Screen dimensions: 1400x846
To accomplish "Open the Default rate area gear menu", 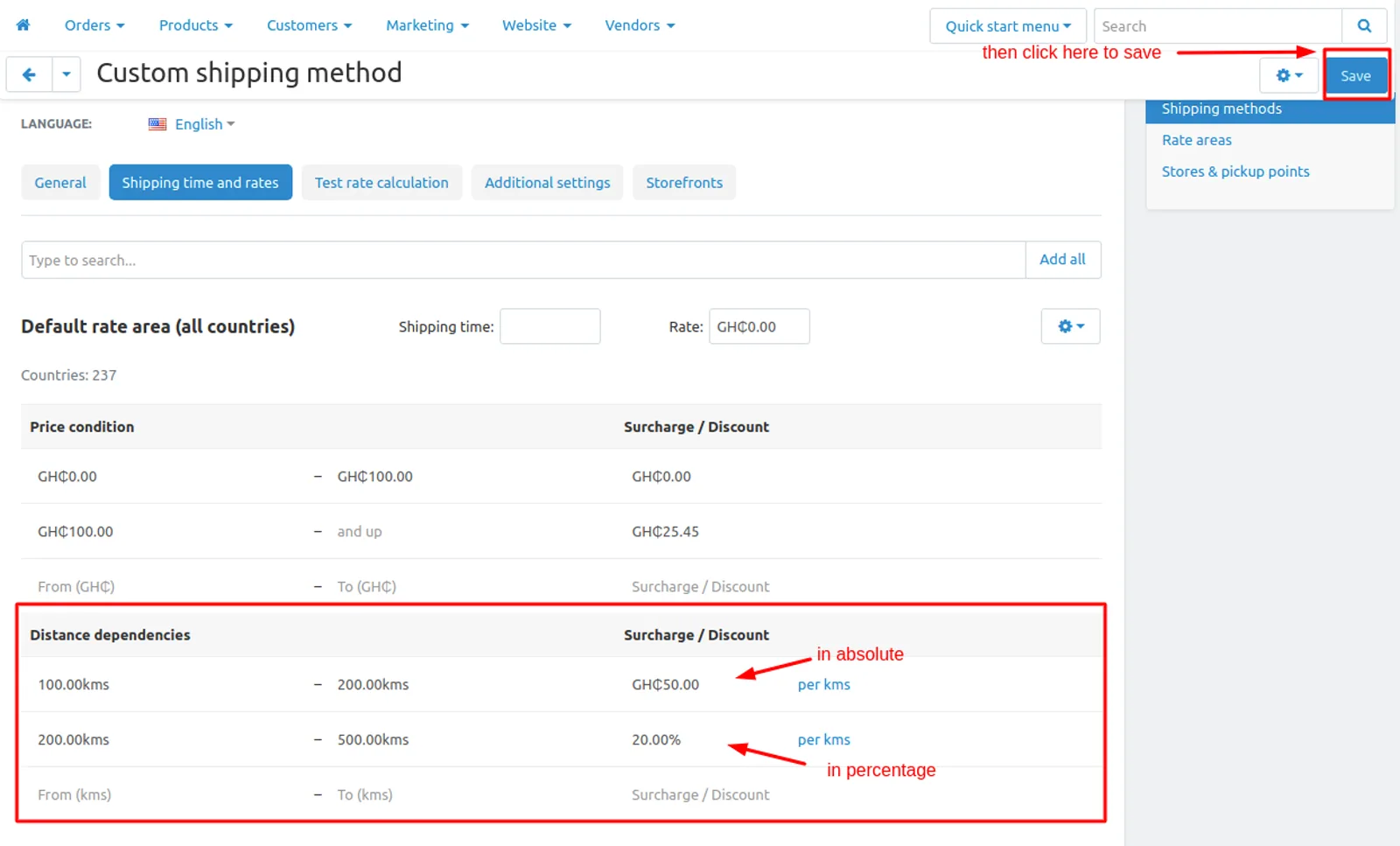I will (1070, 326).
